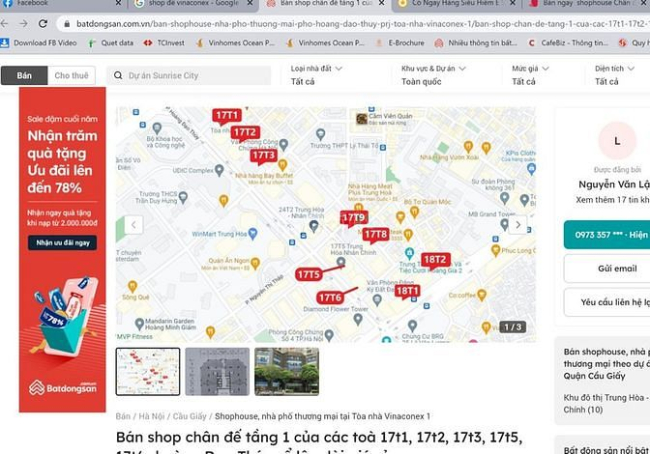This screenshot has width=650, height=454.
Task: Click the Nhận ưu đãi ngay button
Action: [63, 243]
